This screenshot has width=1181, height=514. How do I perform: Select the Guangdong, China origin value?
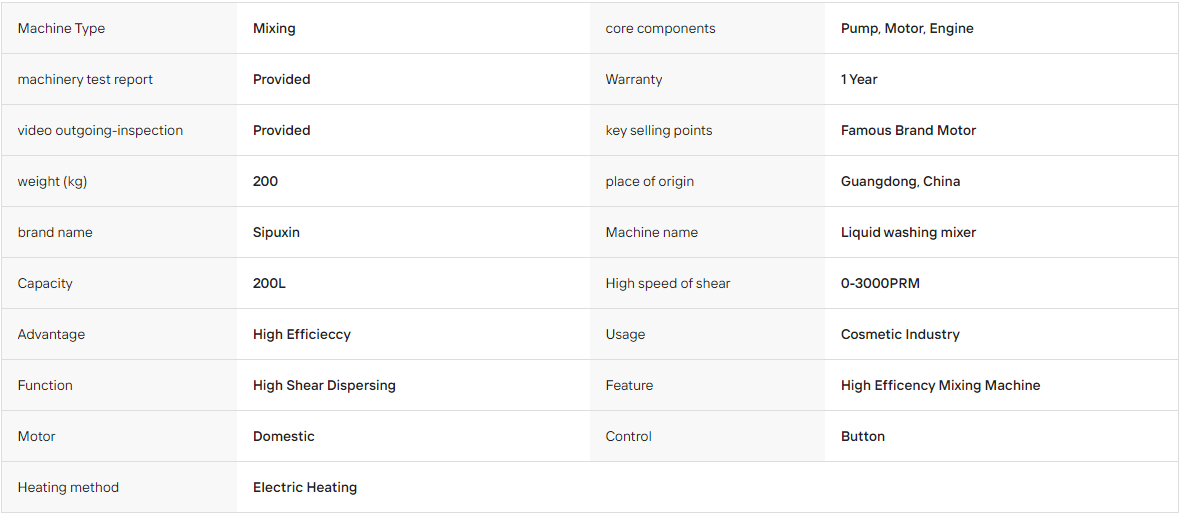[900, 182]
